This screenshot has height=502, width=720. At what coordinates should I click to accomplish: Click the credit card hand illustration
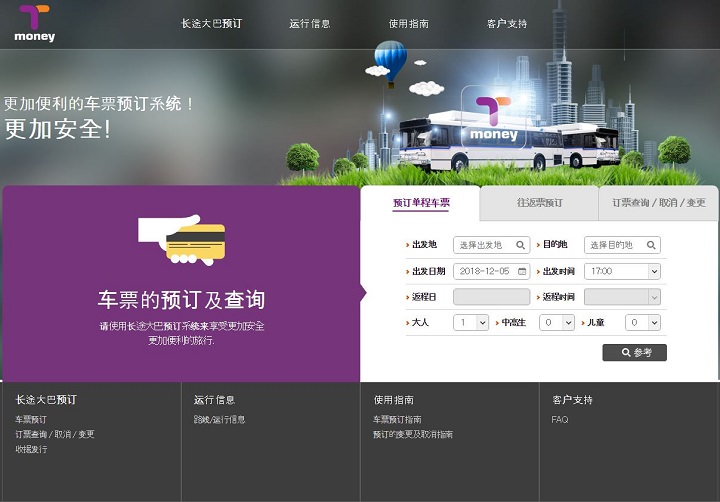coord(182,240)
